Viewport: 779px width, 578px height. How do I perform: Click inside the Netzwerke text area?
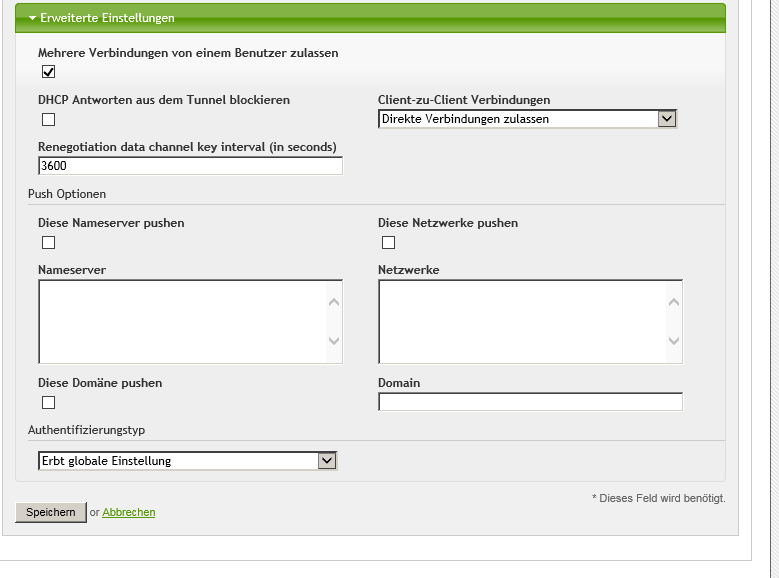coord(522,321)
